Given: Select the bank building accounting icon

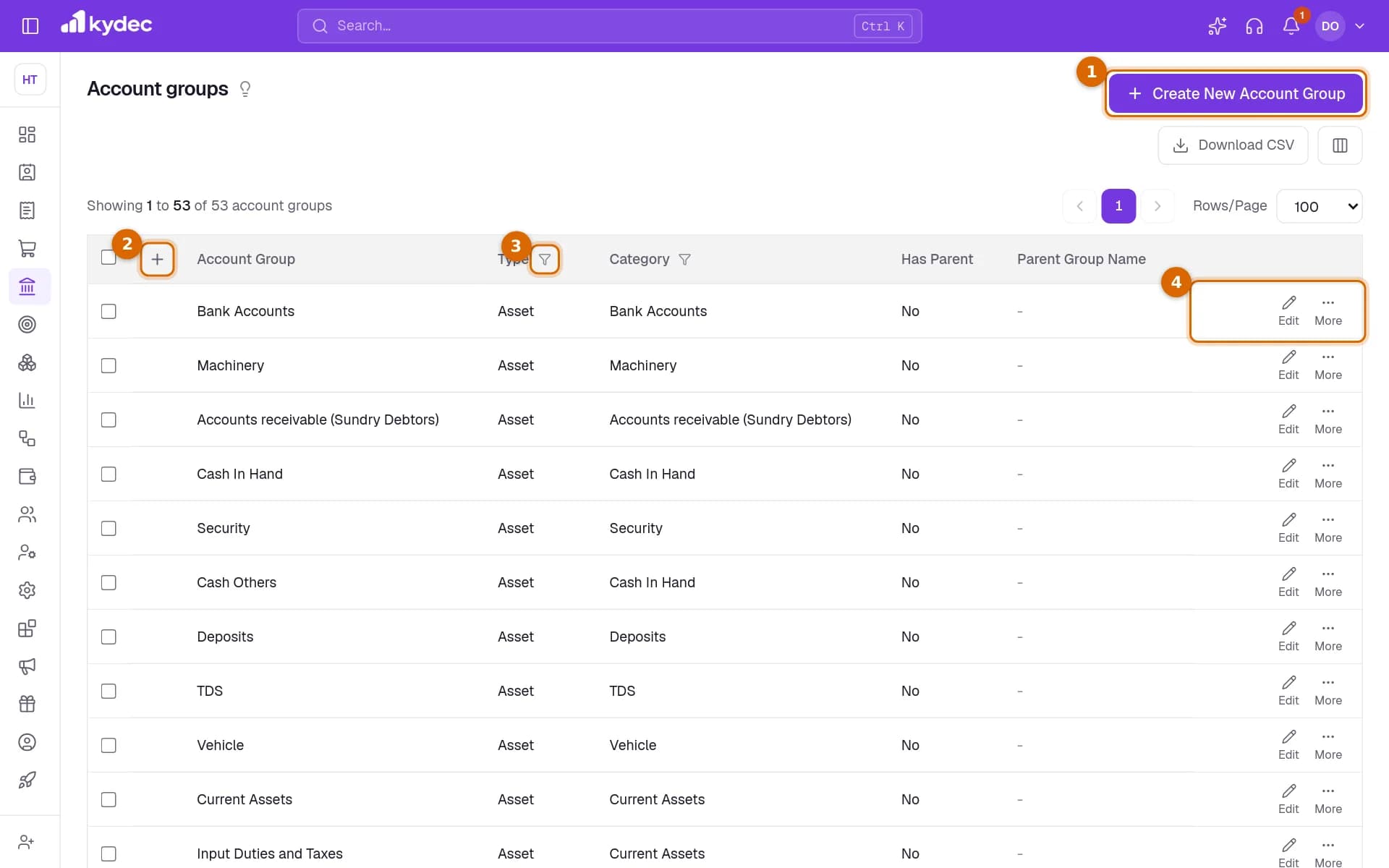Looking at the screenshot, I should point(27,286).
